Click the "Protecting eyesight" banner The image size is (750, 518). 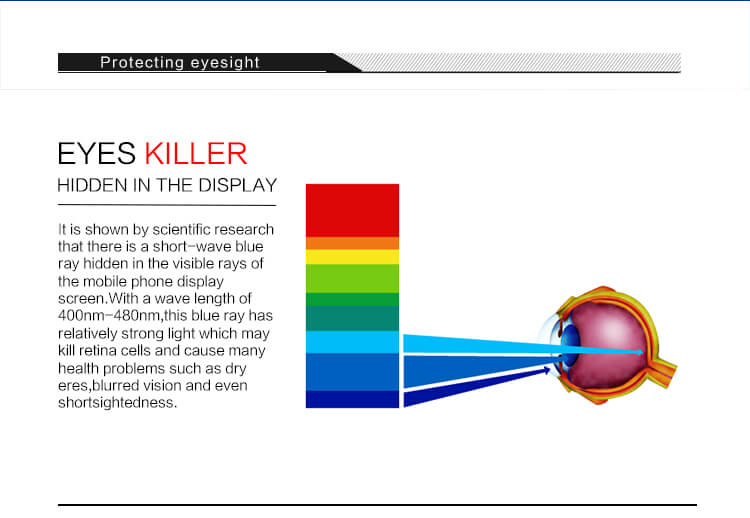tap(180, 63)
